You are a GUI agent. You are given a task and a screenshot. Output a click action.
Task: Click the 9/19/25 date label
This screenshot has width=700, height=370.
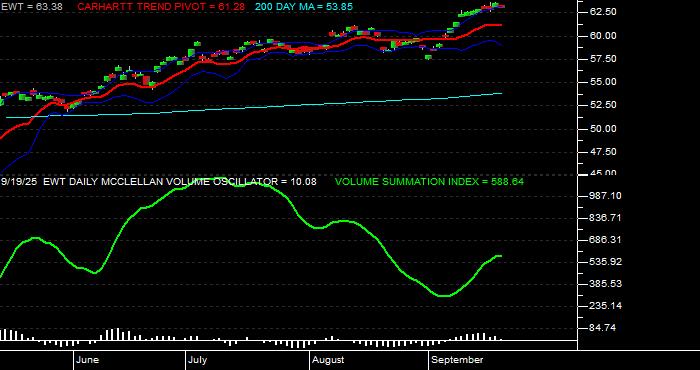(19, 182)
